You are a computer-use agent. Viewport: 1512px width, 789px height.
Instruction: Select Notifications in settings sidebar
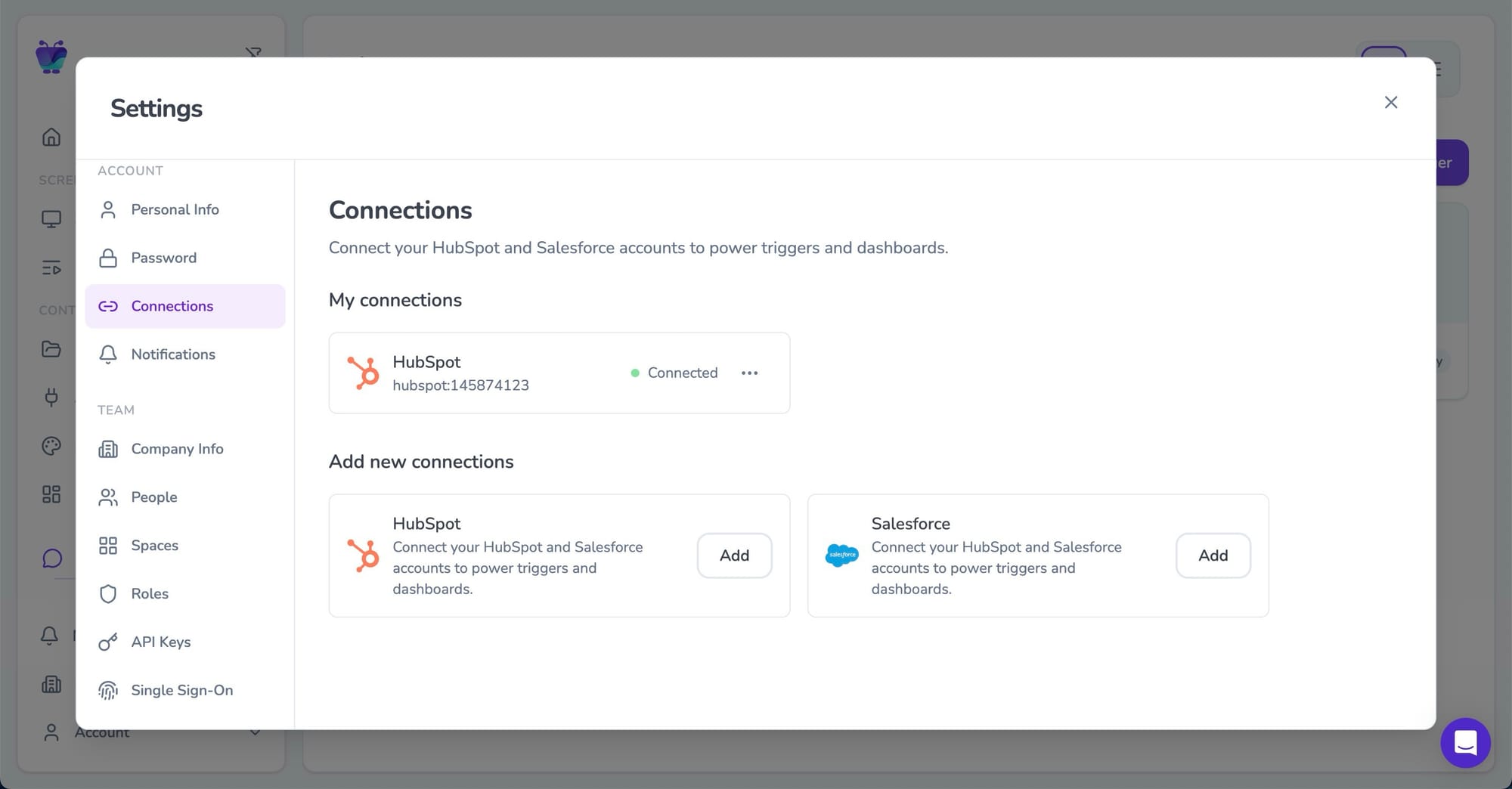tap(172, 354)
